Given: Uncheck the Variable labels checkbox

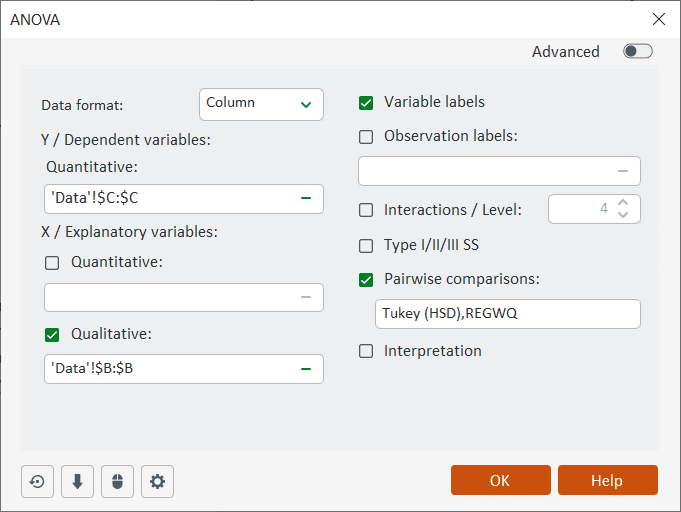Looking at the screenshot, I should tap(366, 102).
